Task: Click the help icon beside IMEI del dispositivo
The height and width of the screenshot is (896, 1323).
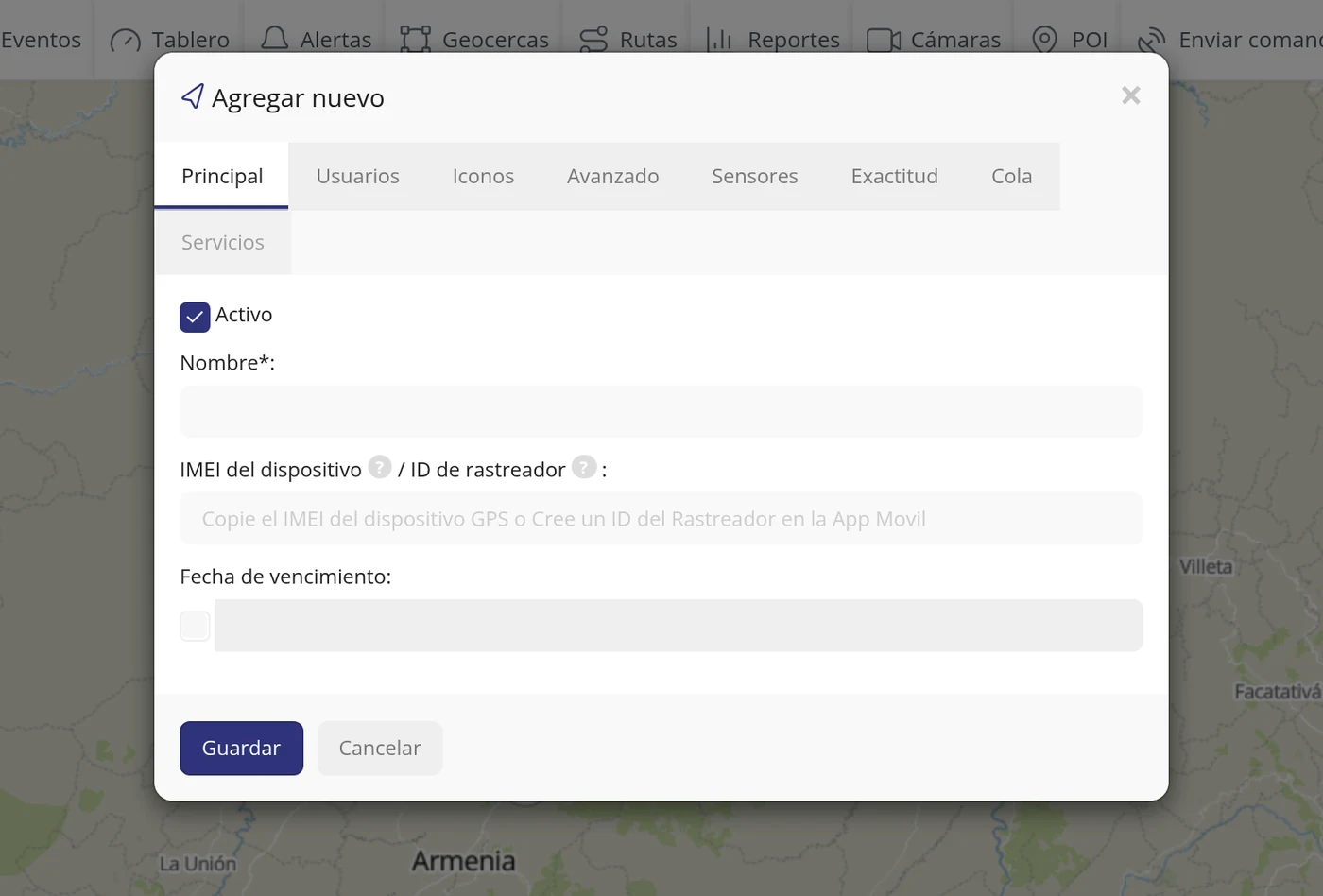Action: pos(380,467)
